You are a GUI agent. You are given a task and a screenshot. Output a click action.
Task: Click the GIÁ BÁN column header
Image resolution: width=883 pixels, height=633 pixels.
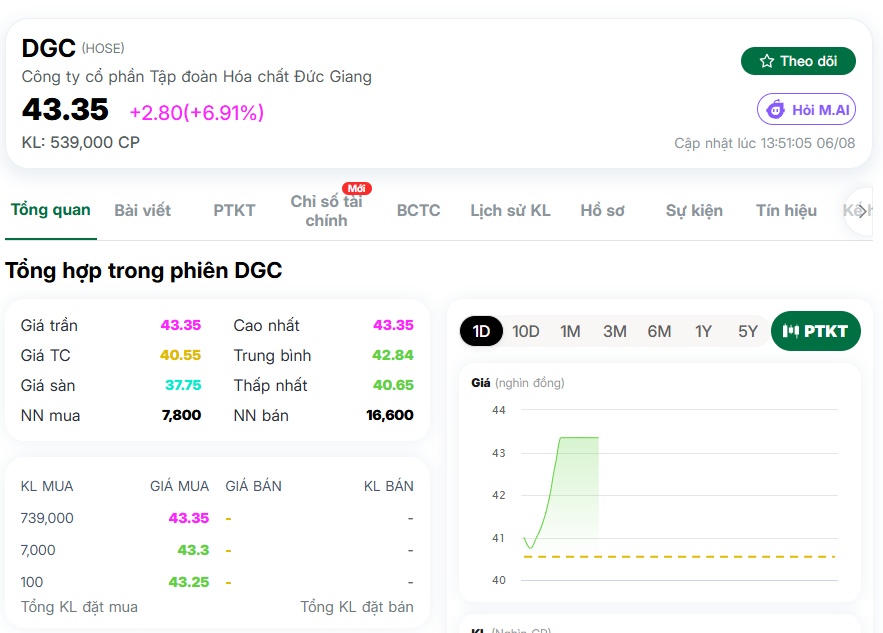pos(253,486)
